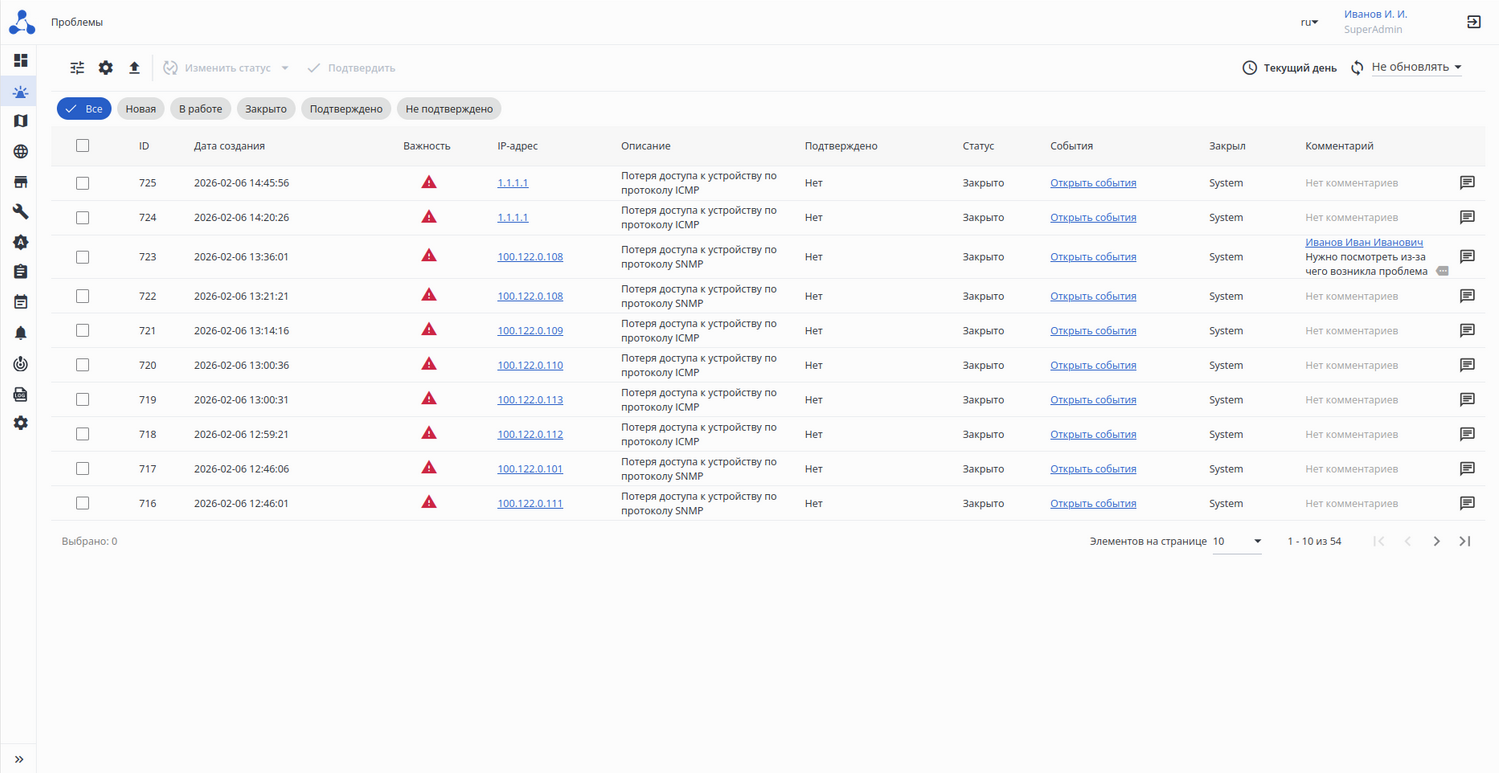Open the 'Иванов Иван Иванович' comment author link
Image resolution: width=1503 pixels, height=773 pixels.
[x=1364, y=242]
